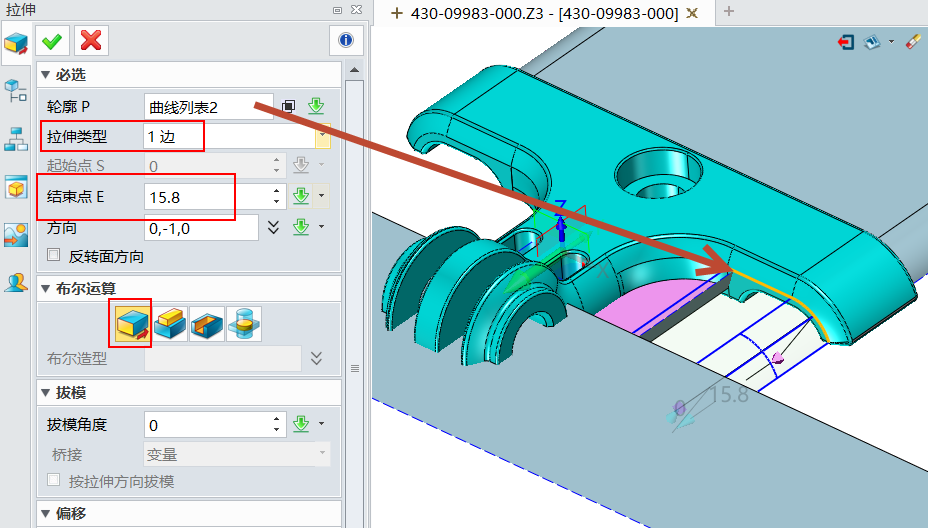Enable the 反转面方向 checkbox
This screenshot has height=528, width=928.
(x=54, y=256)
